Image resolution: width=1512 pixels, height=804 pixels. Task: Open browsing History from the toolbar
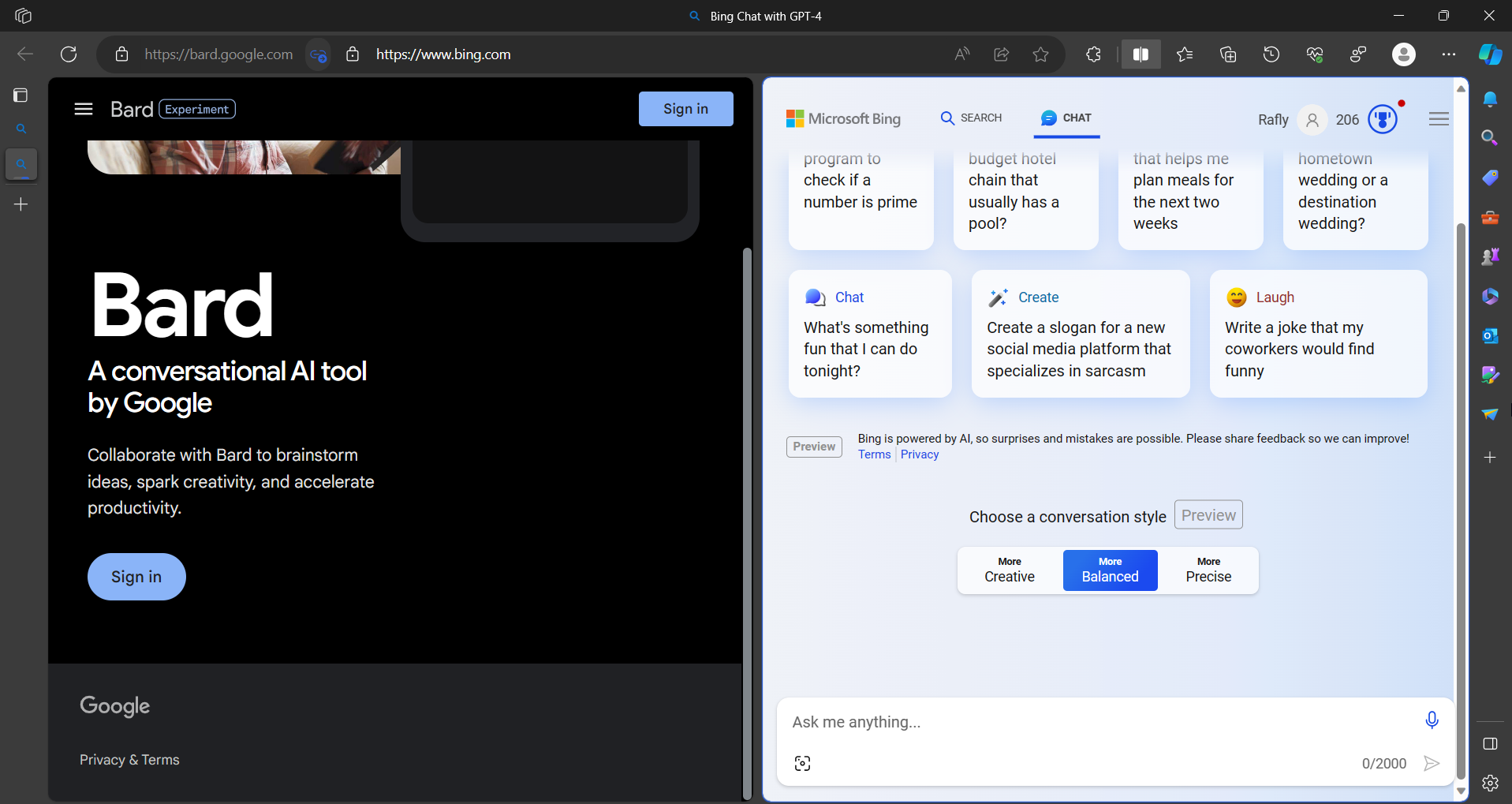point(1271,54)
